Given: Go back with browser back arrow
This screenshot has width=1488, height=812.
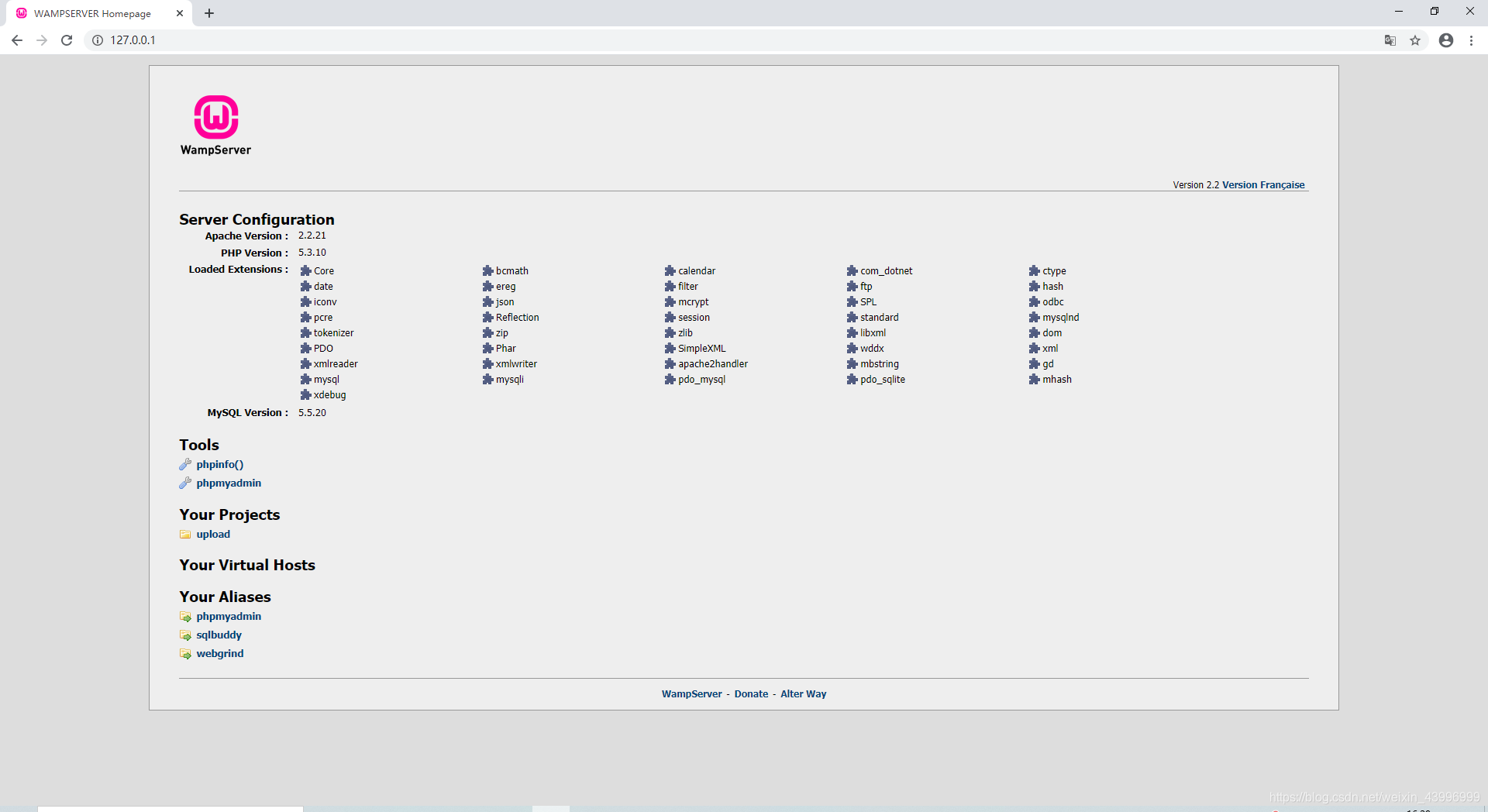Looking at the screenshot, I should [17, 40].
